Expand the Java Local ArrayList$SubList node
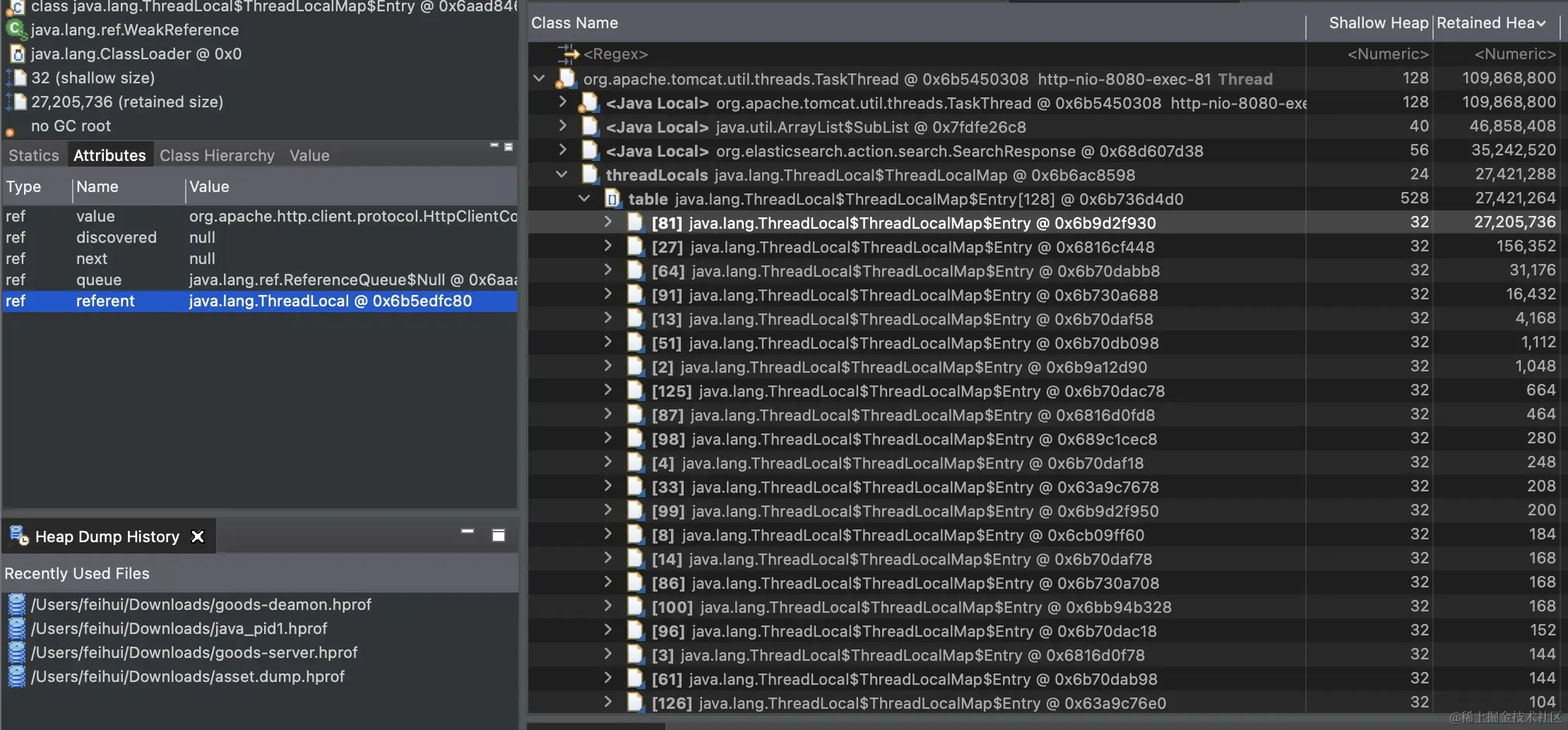Image resolution: width=1568 pixels, height=730 pixels. coord(562,126)
